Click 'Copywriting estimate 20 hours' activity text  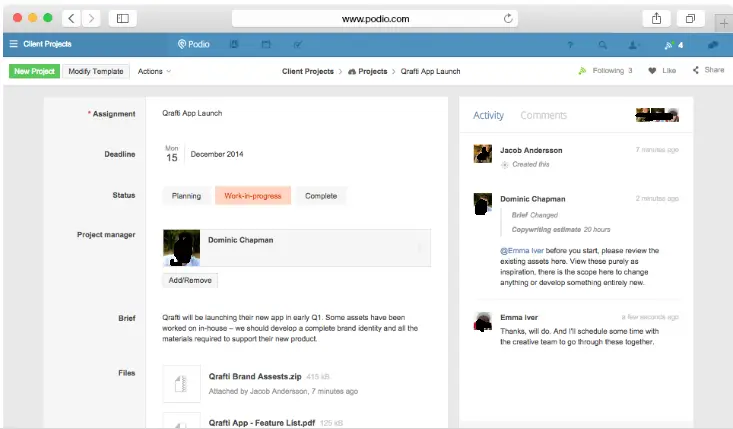[561, 229]
